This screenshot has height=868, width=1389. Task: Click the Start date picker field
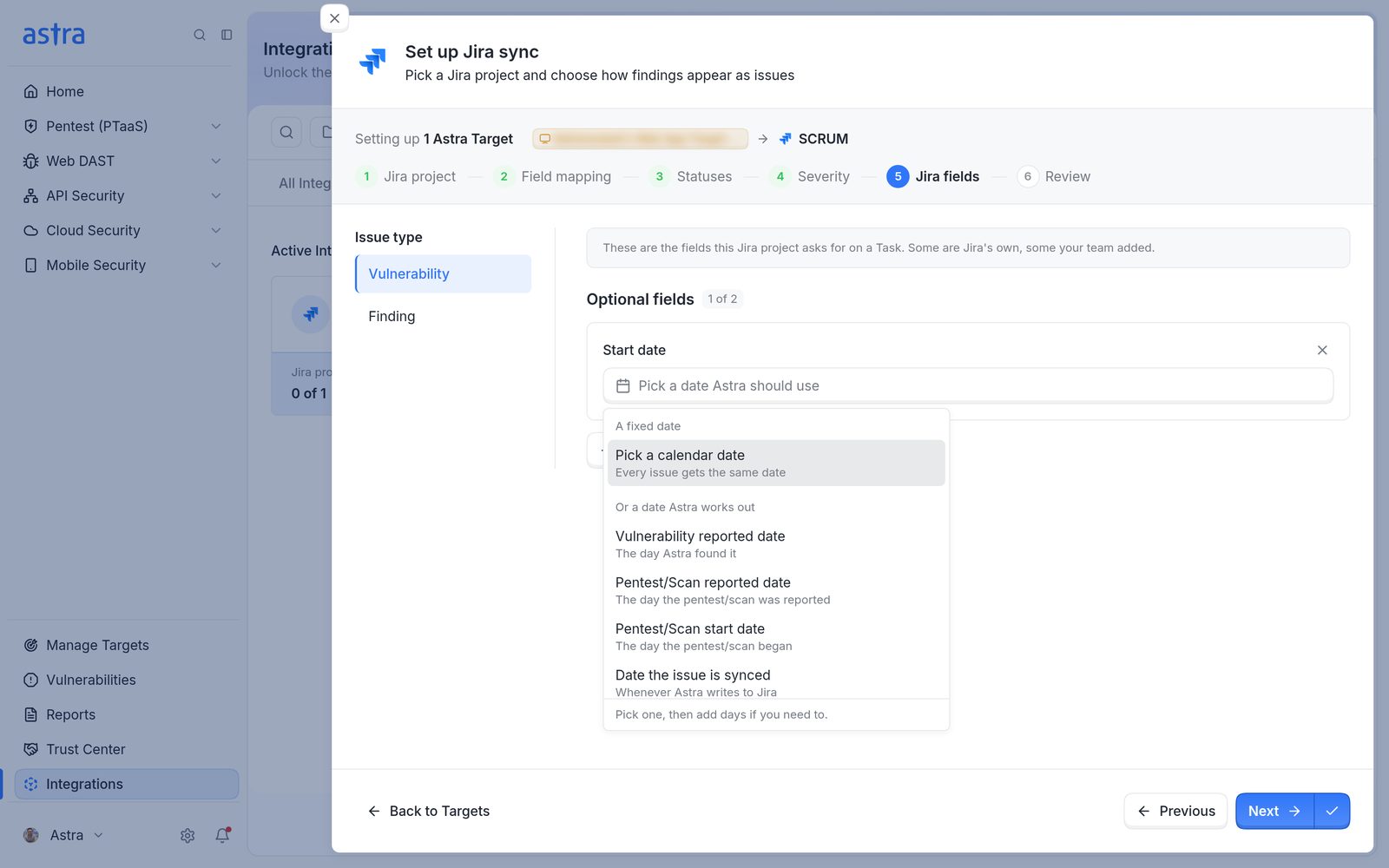pos(968,385)
